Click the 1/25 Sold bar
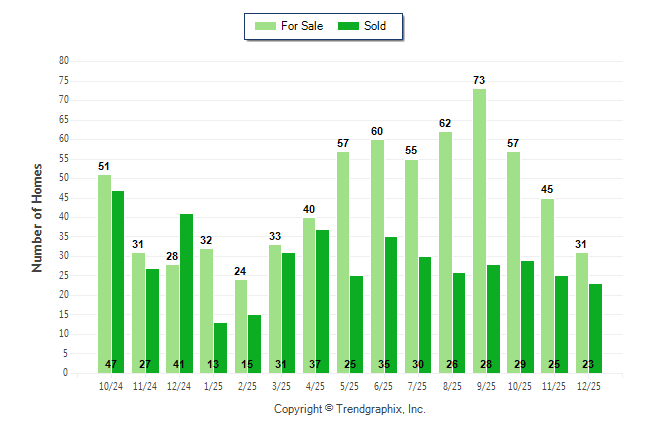The height and width of the screenshot is (434, 646). (220, 347)
